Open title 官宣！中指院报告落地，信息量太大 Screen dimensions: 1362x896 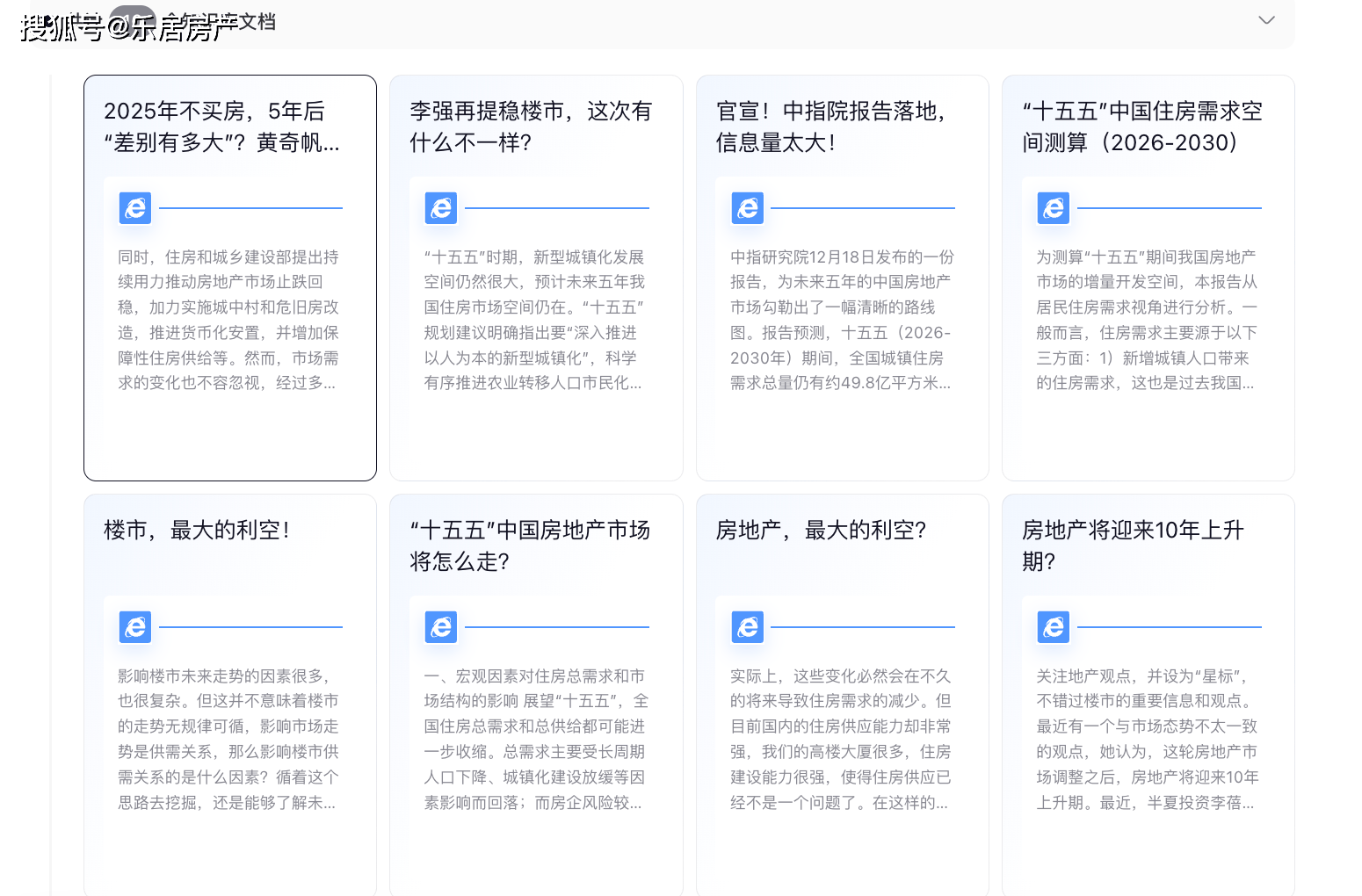point(831,126)
